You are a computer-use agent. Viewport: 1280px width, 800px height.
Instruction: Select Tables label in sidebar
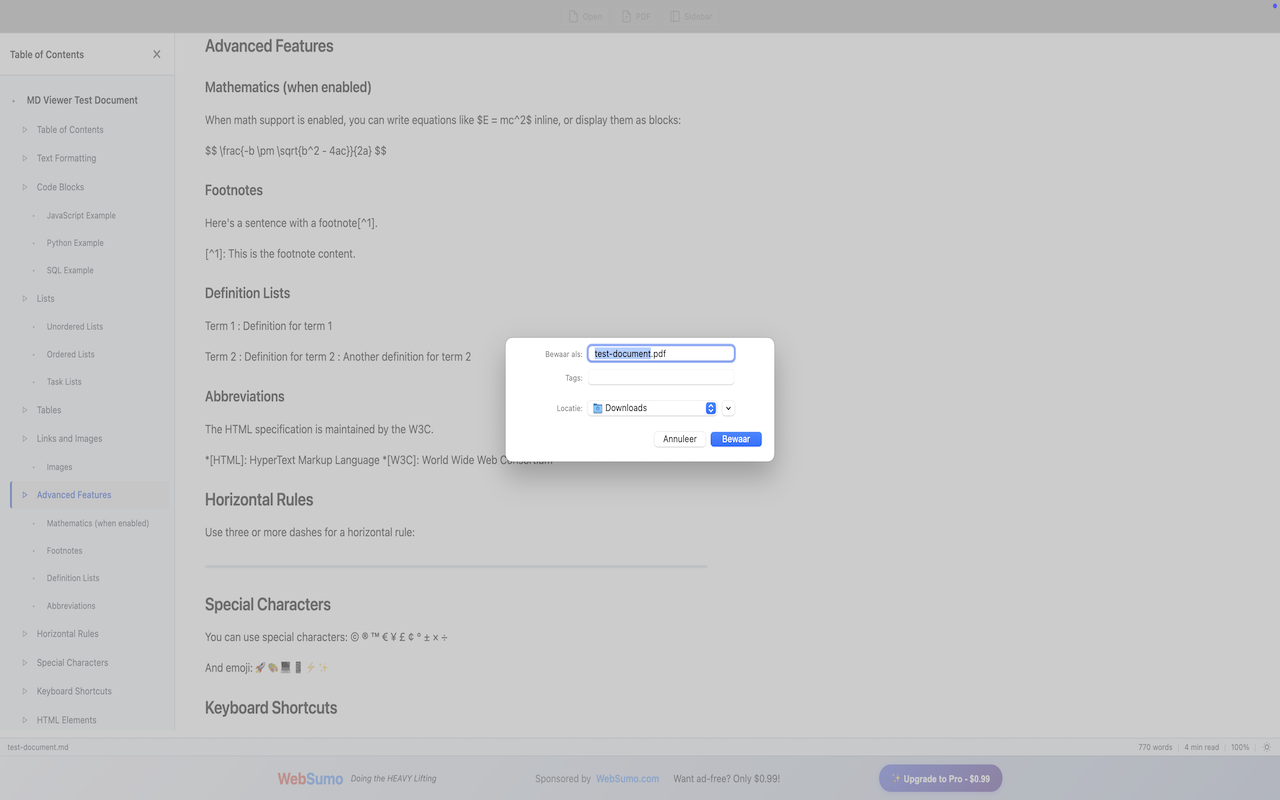[x=49, y=410]
